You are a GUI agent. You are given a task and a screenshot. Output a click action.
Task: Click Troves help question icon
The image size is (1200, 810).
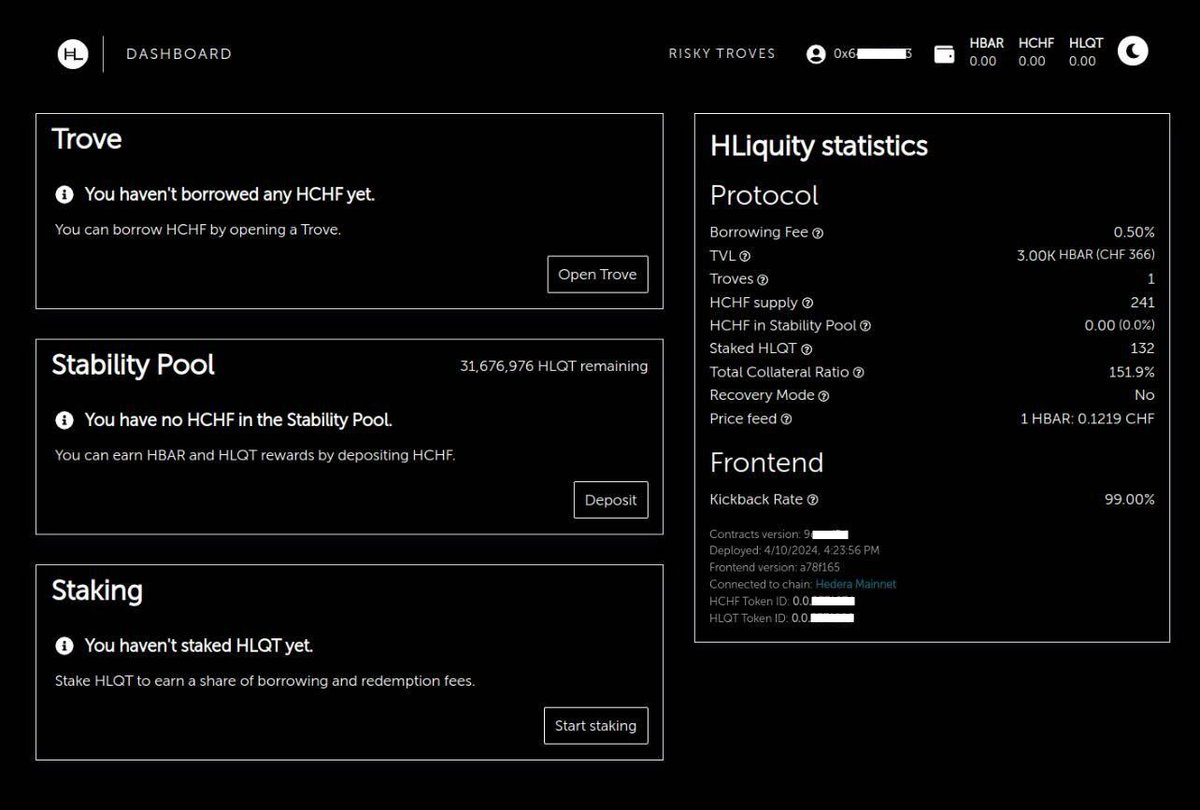point(763,280)
